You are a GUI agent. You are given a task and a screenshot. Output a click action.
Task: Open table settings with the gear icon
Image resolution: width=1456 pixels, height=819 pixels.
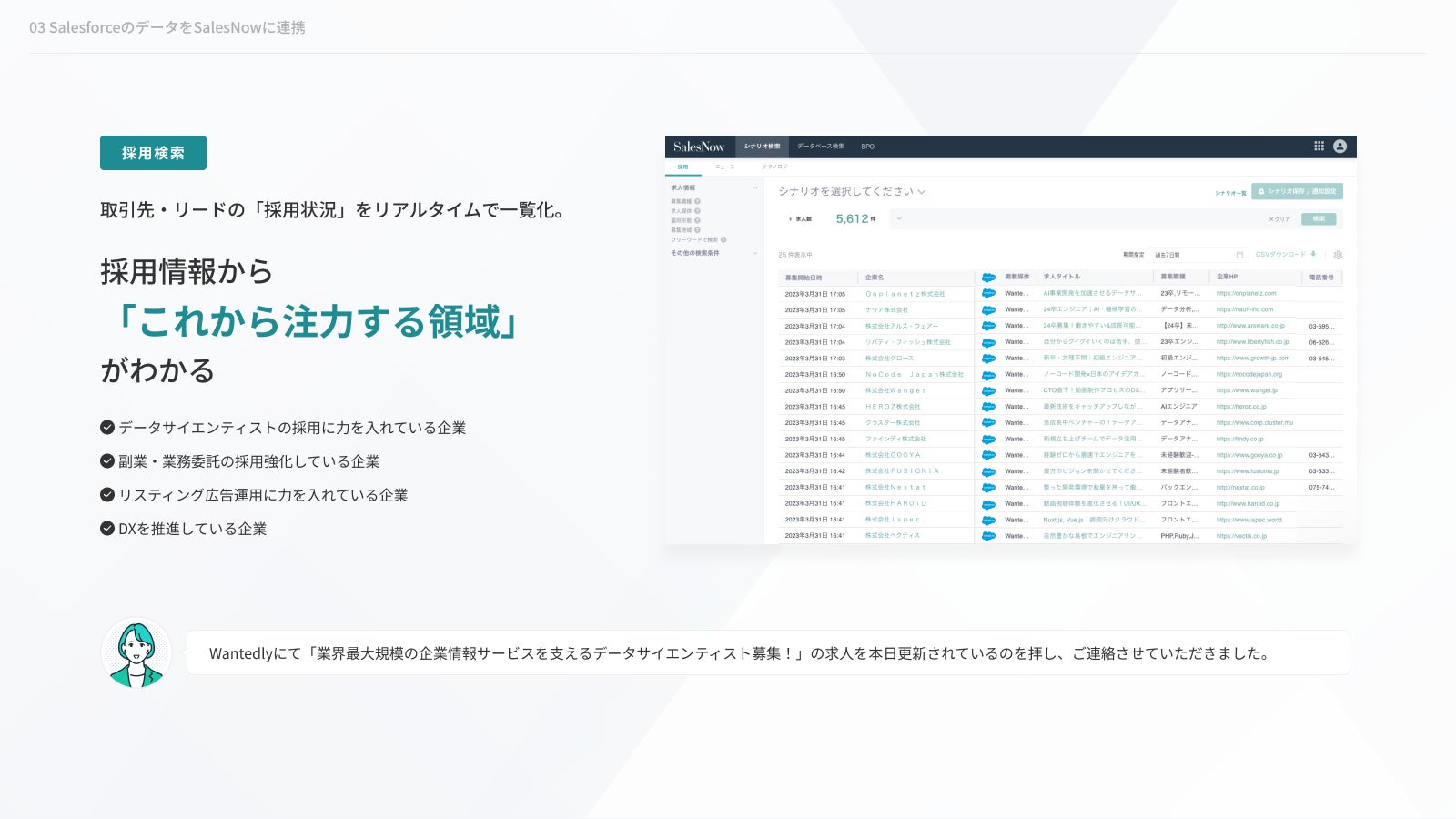point(1338,255)
